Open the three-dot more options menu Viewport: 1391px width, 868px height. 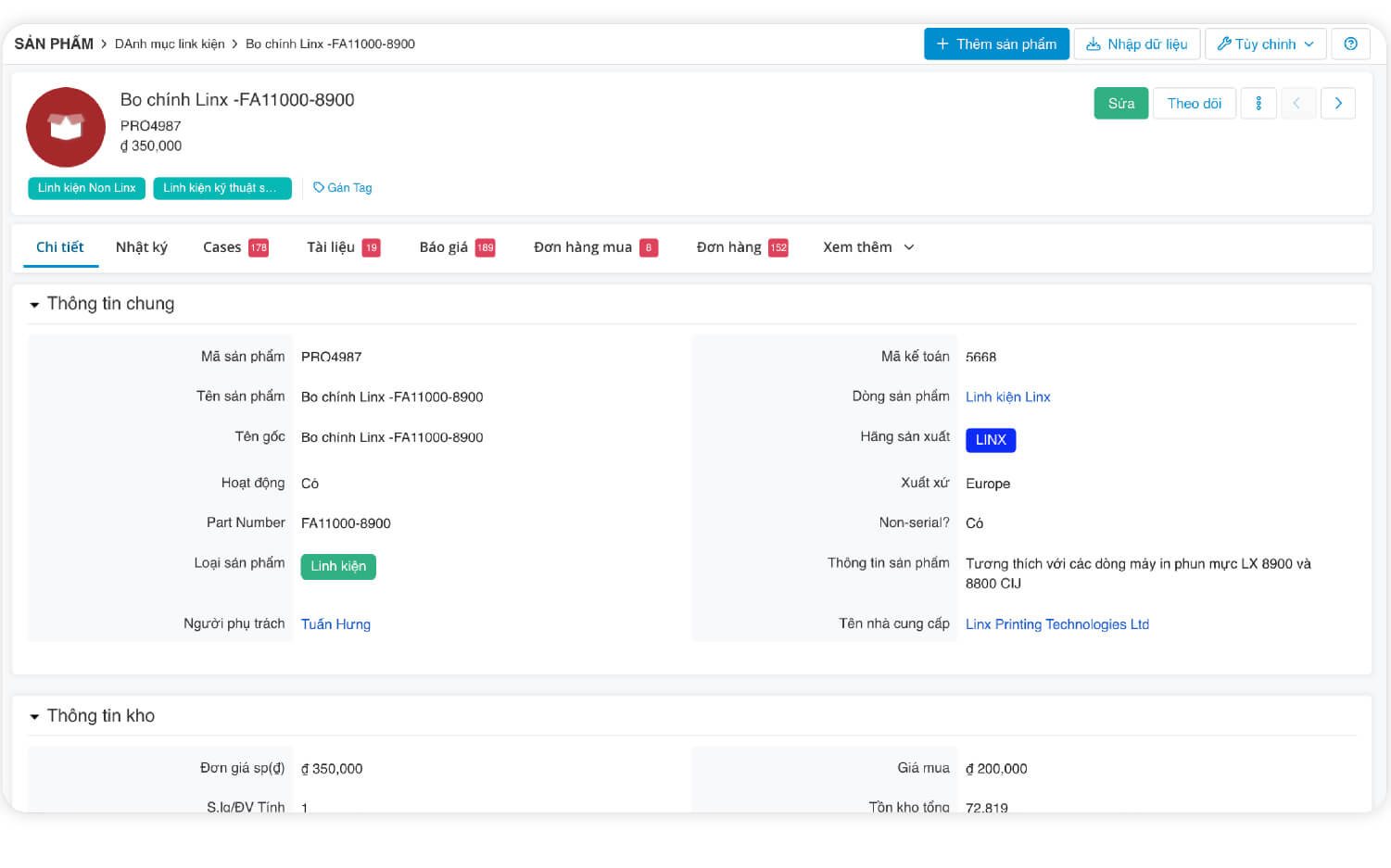(1258, 103)
